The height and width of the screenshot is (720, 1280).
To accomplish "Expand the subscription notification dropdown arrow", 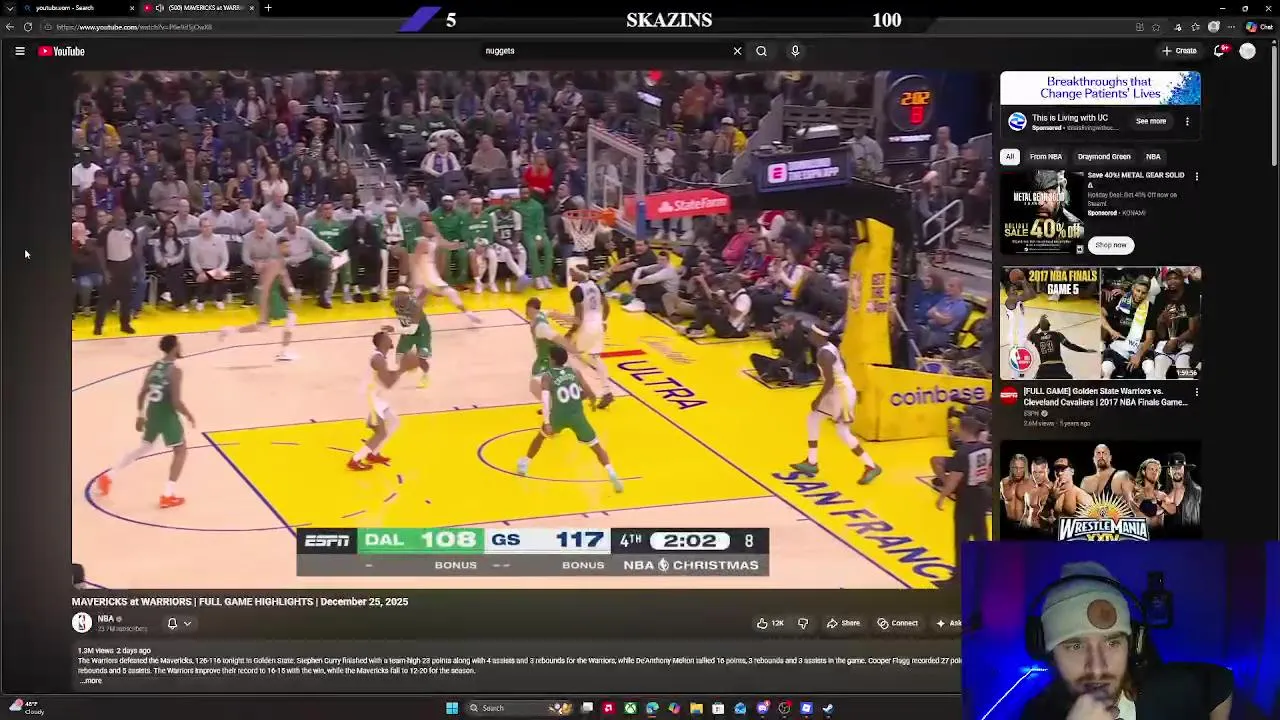I will coord(187,624).
